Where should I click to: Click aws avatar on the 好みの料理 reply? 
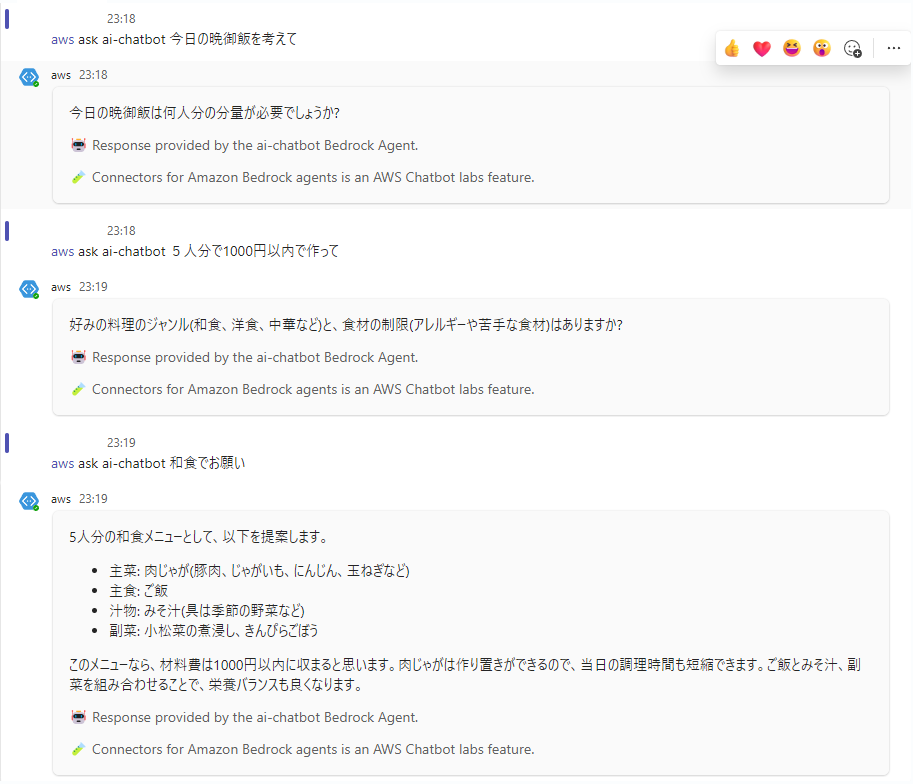(x=29, y=289)
